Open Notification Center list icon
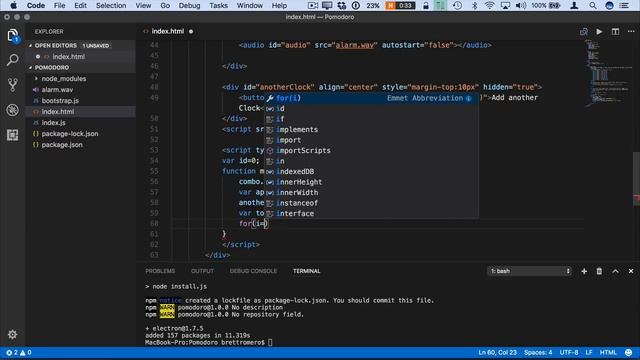The height and width of the screenshot is (360, 640). pos(624,5)
